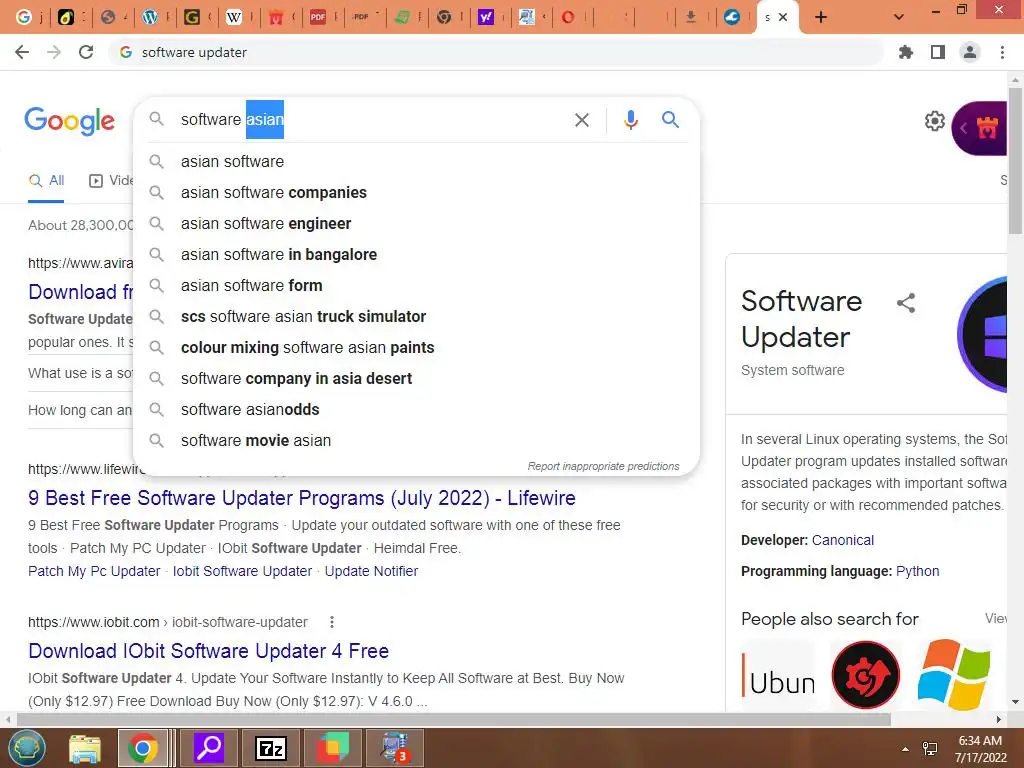Share the Software Updater knowledge panel
The image size is (1024, 768).
[x=906, y=302]
